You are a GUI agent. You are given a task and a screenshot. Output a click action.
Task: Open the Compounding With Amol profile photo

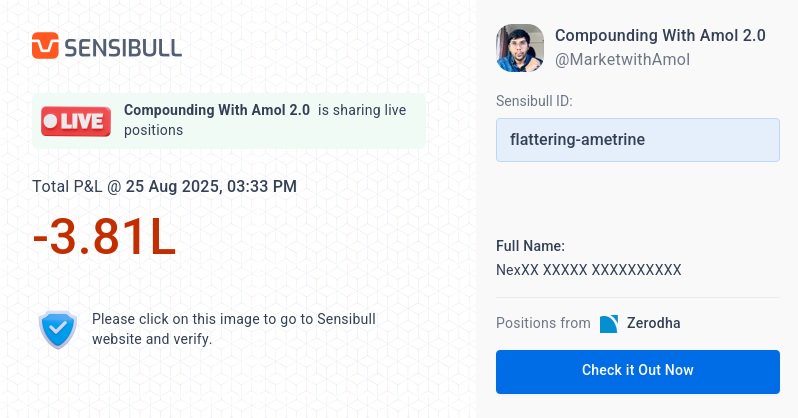click(520, 48)
